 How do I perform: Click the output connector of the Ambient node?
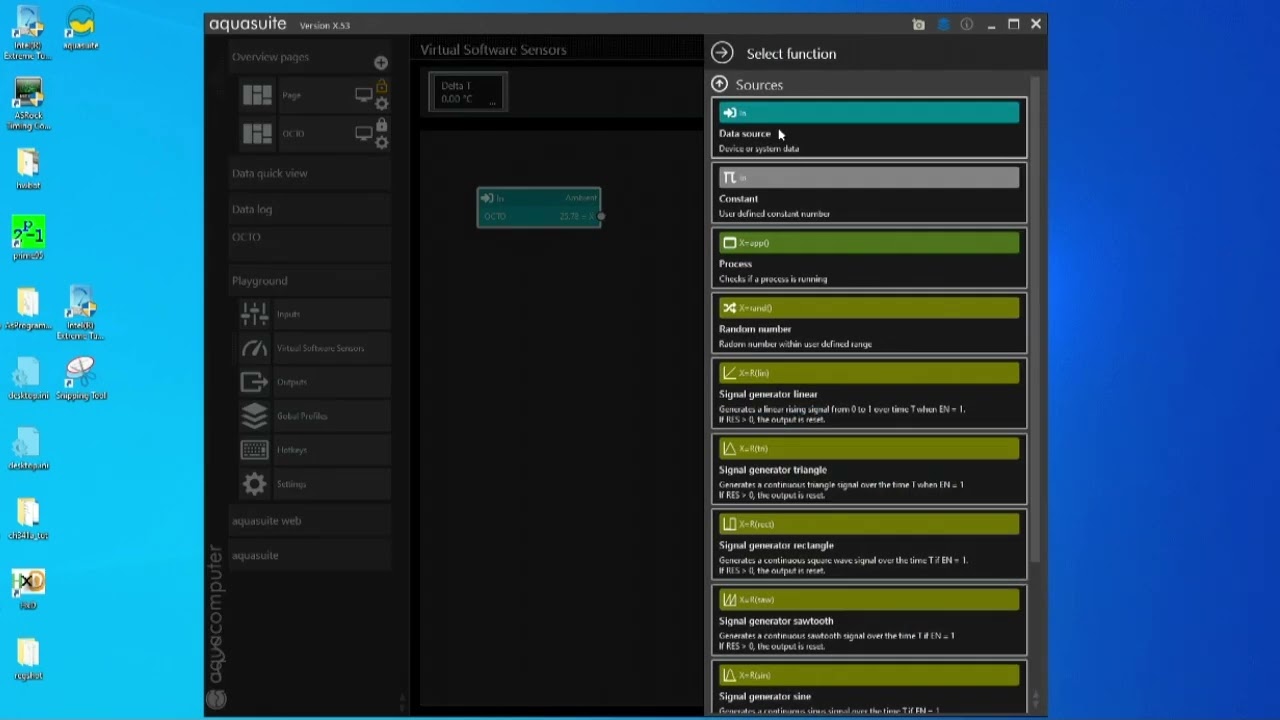tap(601, 216)
